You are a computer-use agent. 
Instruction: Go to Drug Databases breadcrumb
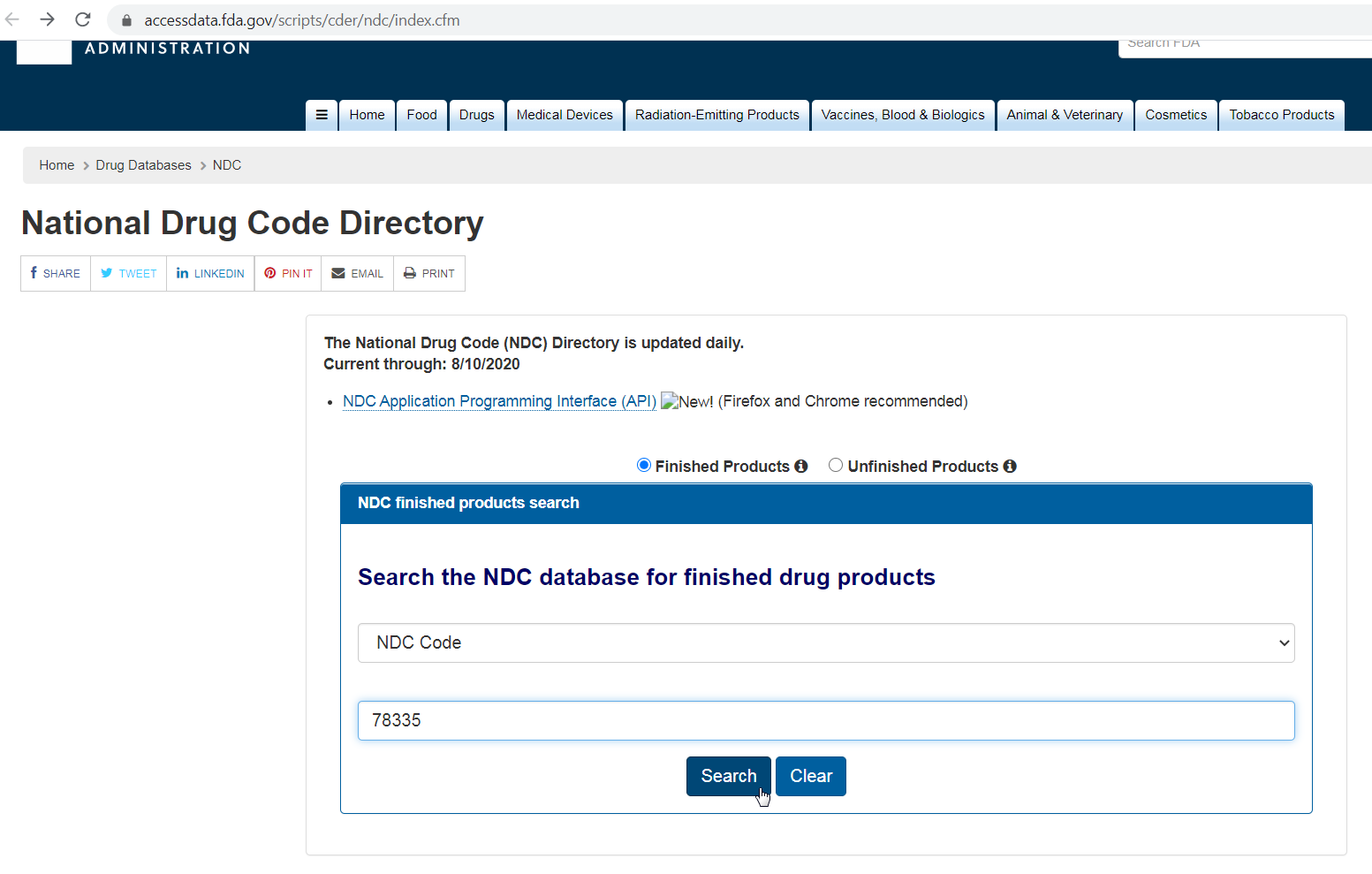[x=143, y=165]
